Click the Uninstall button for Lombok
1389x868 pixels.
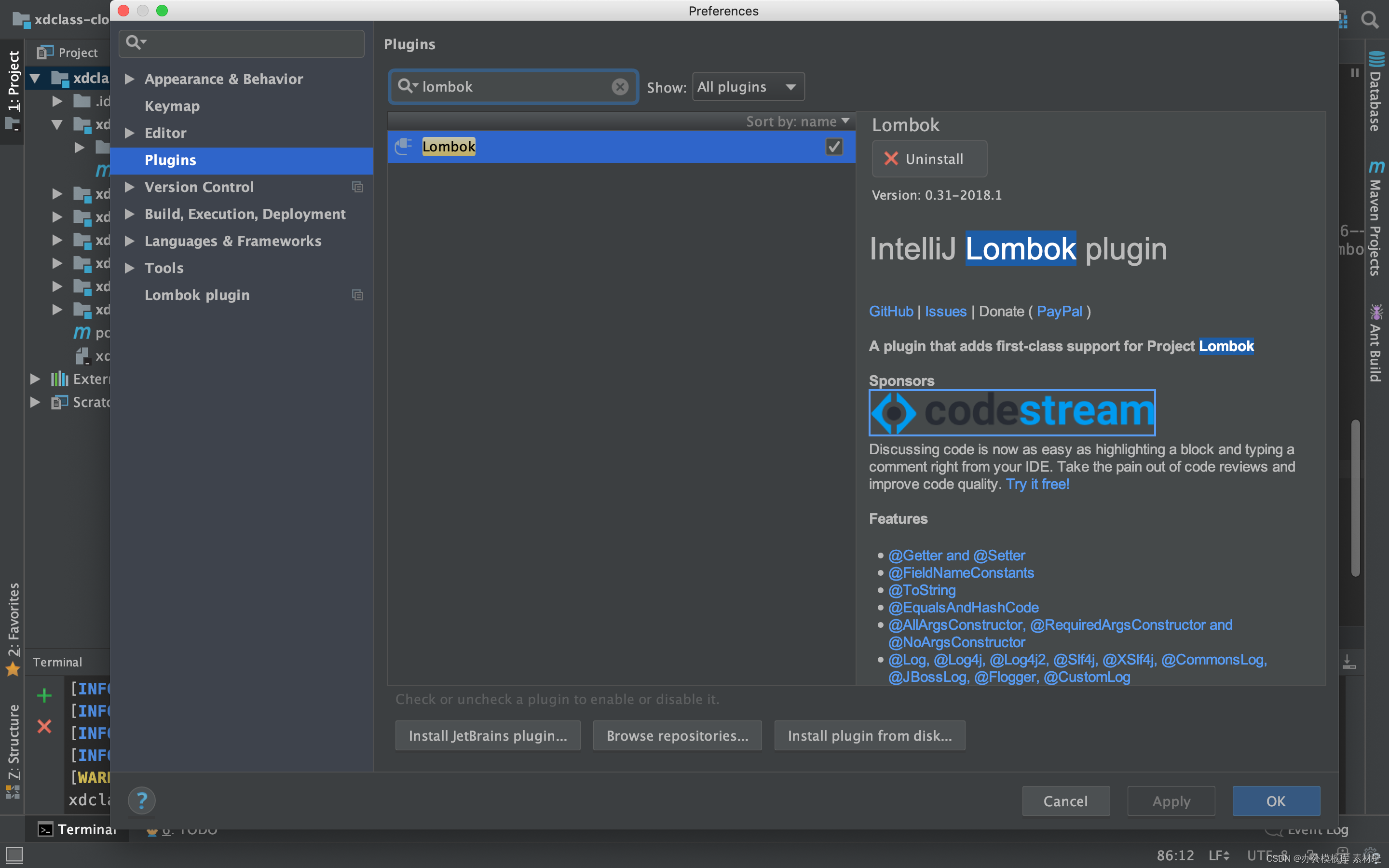pyautogui.click(x=929, y=159)
